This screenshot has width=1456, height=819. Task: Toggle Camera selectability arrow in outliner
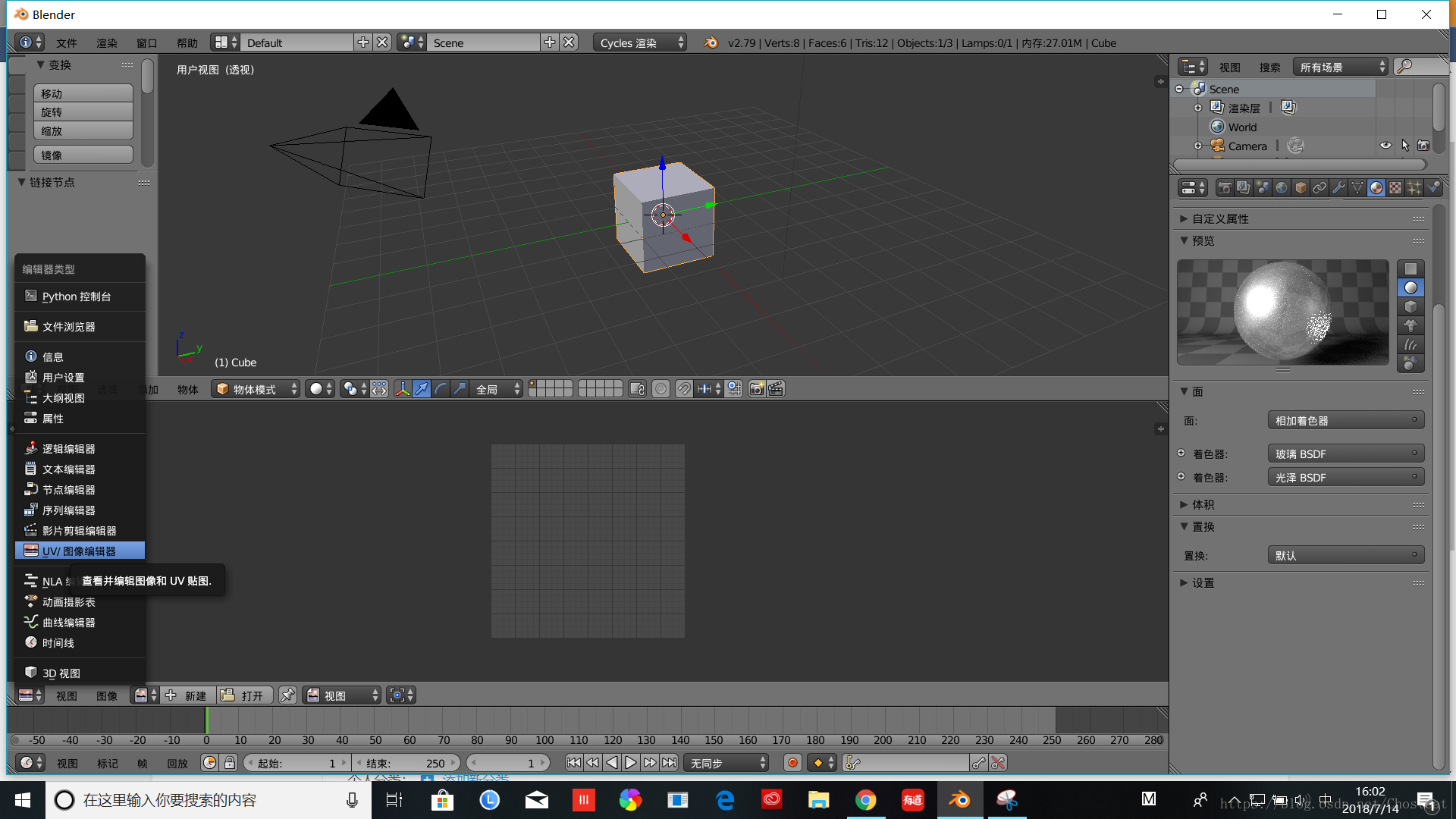tap(1405, 146)
